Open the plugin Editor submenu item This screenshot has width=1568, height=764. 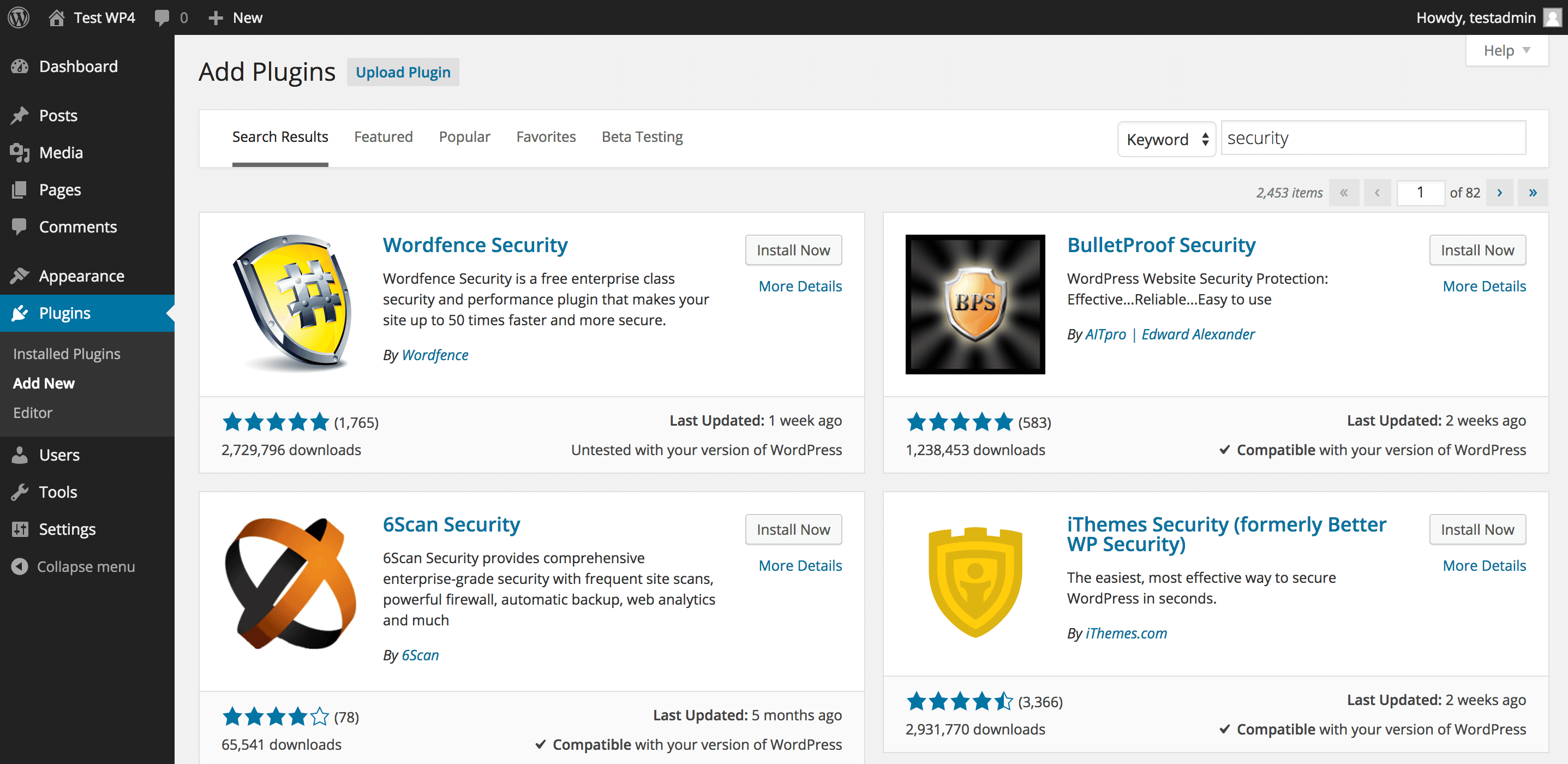(33, 413)
